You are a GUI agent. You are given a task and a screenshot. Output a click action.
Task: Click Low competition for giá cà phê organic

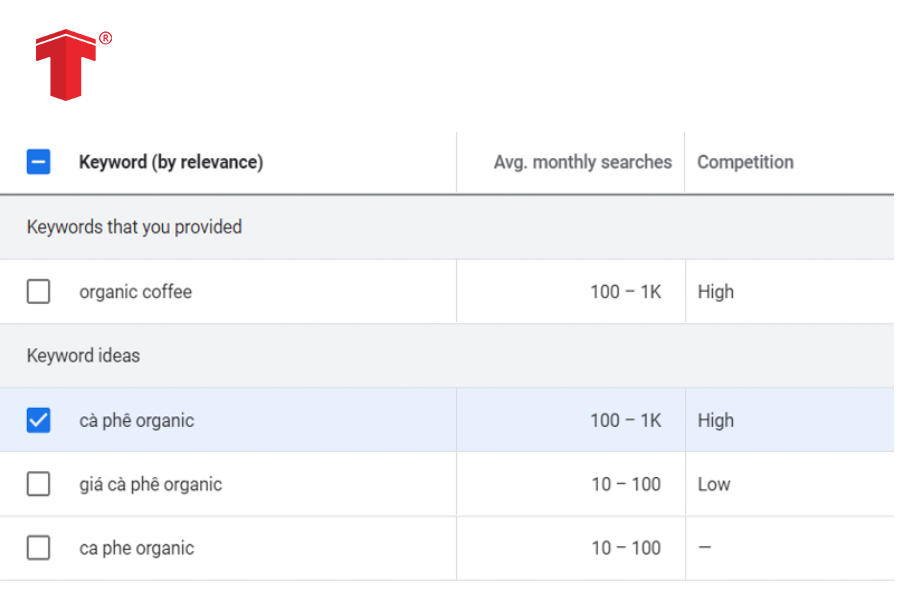(x=713, y=484)
